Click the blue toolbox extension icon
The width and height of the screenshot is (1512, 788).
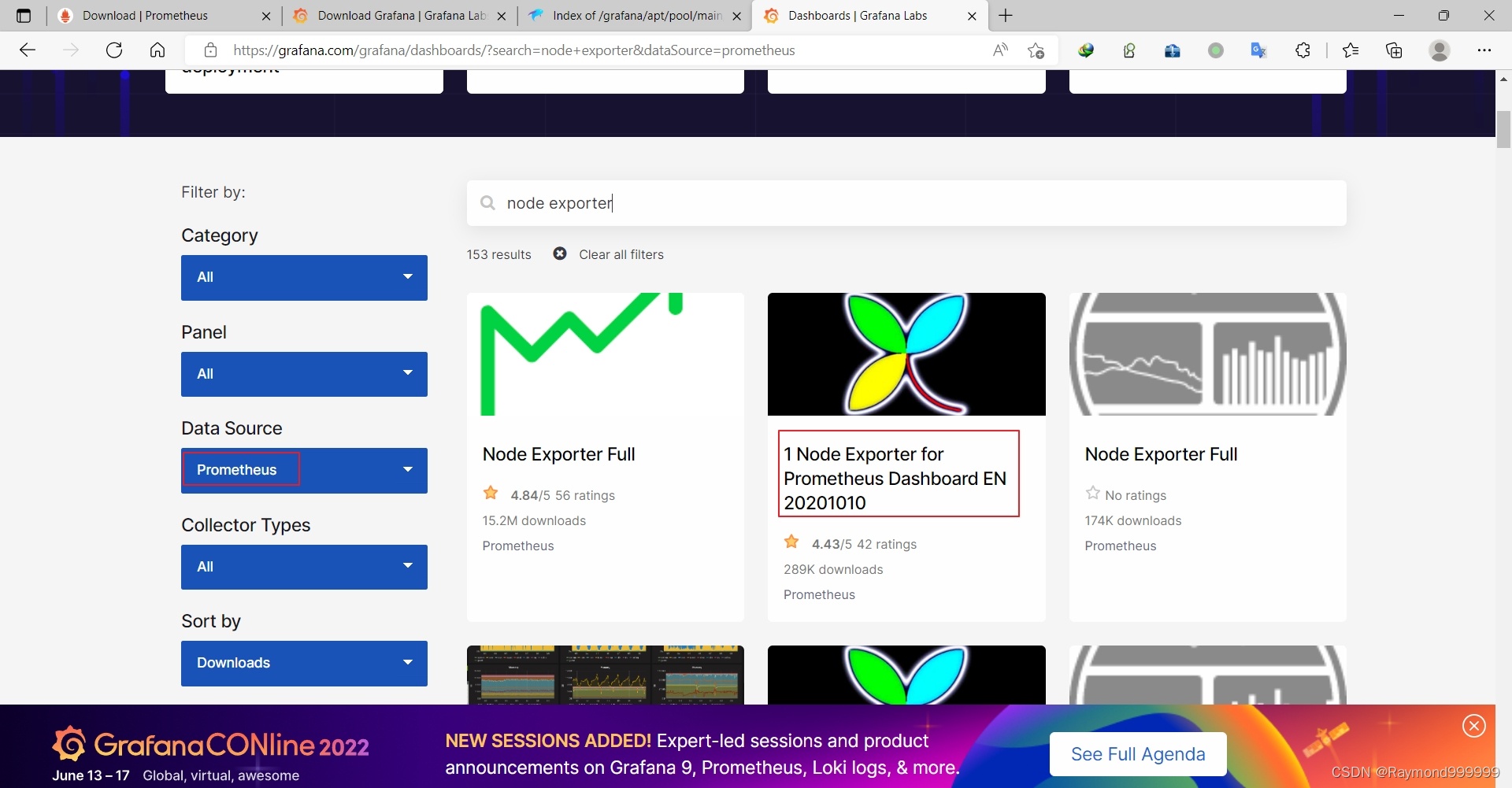pos(1173,50)
